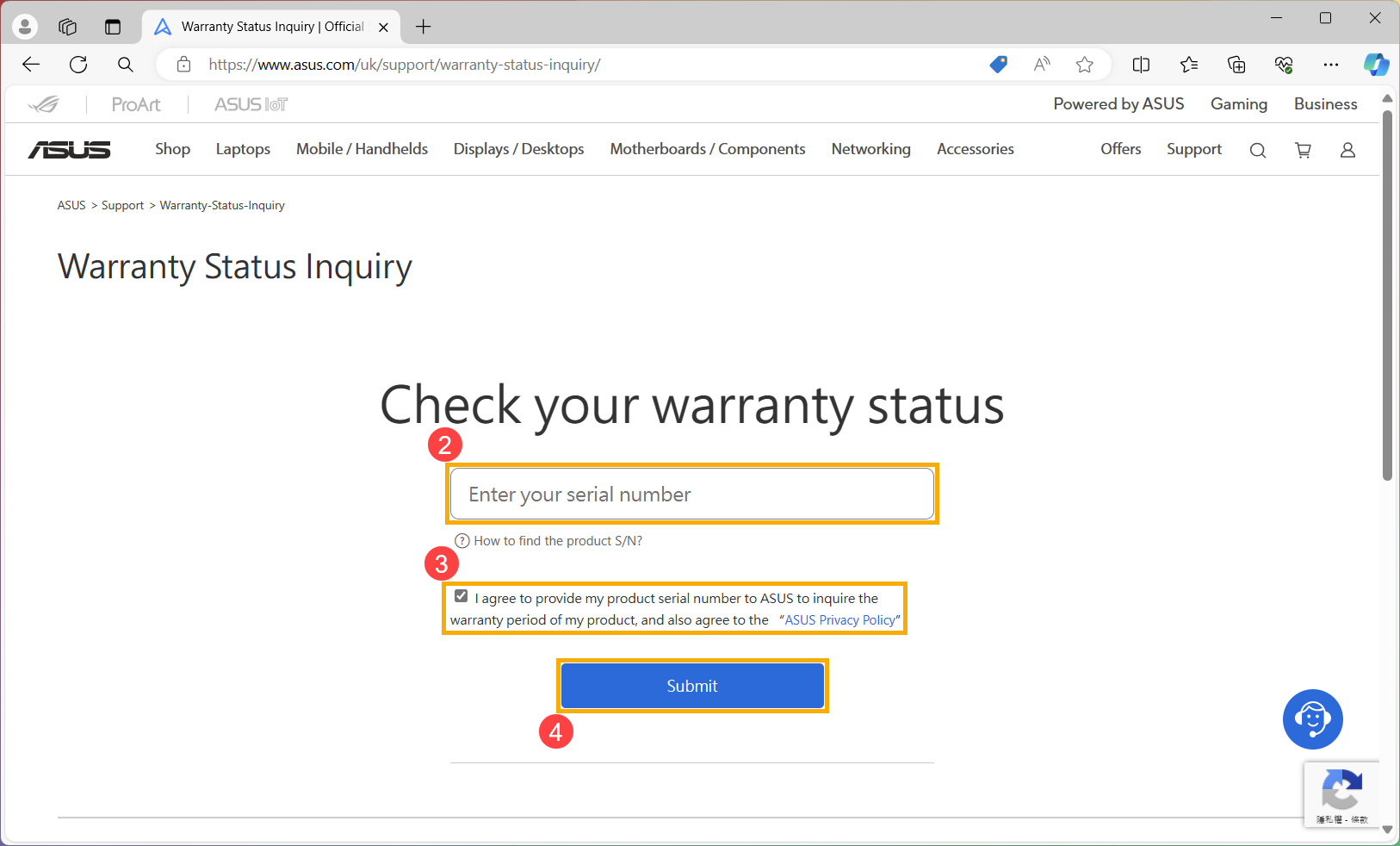
Task: Open Powered by ASUS link
Action: (x=1118, y=103)
